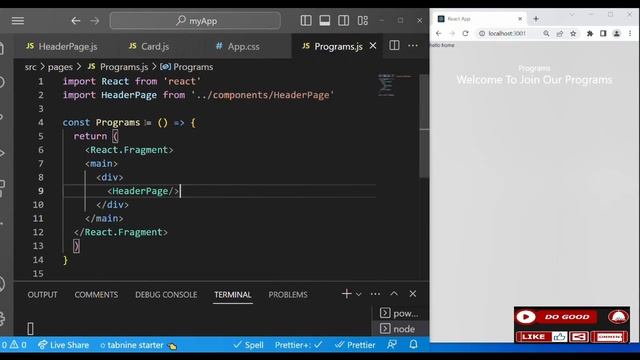Switch to the Card.js tab

[149, 47]
